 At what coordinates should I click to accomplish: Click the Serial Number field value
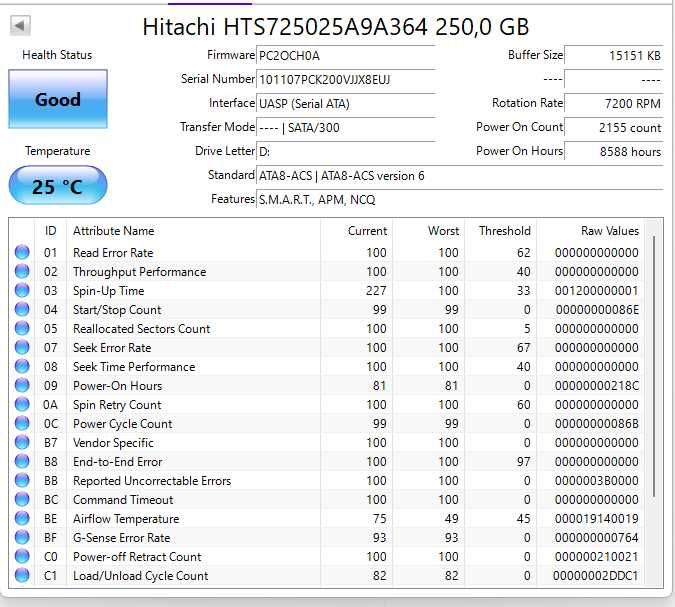[346, 80]
